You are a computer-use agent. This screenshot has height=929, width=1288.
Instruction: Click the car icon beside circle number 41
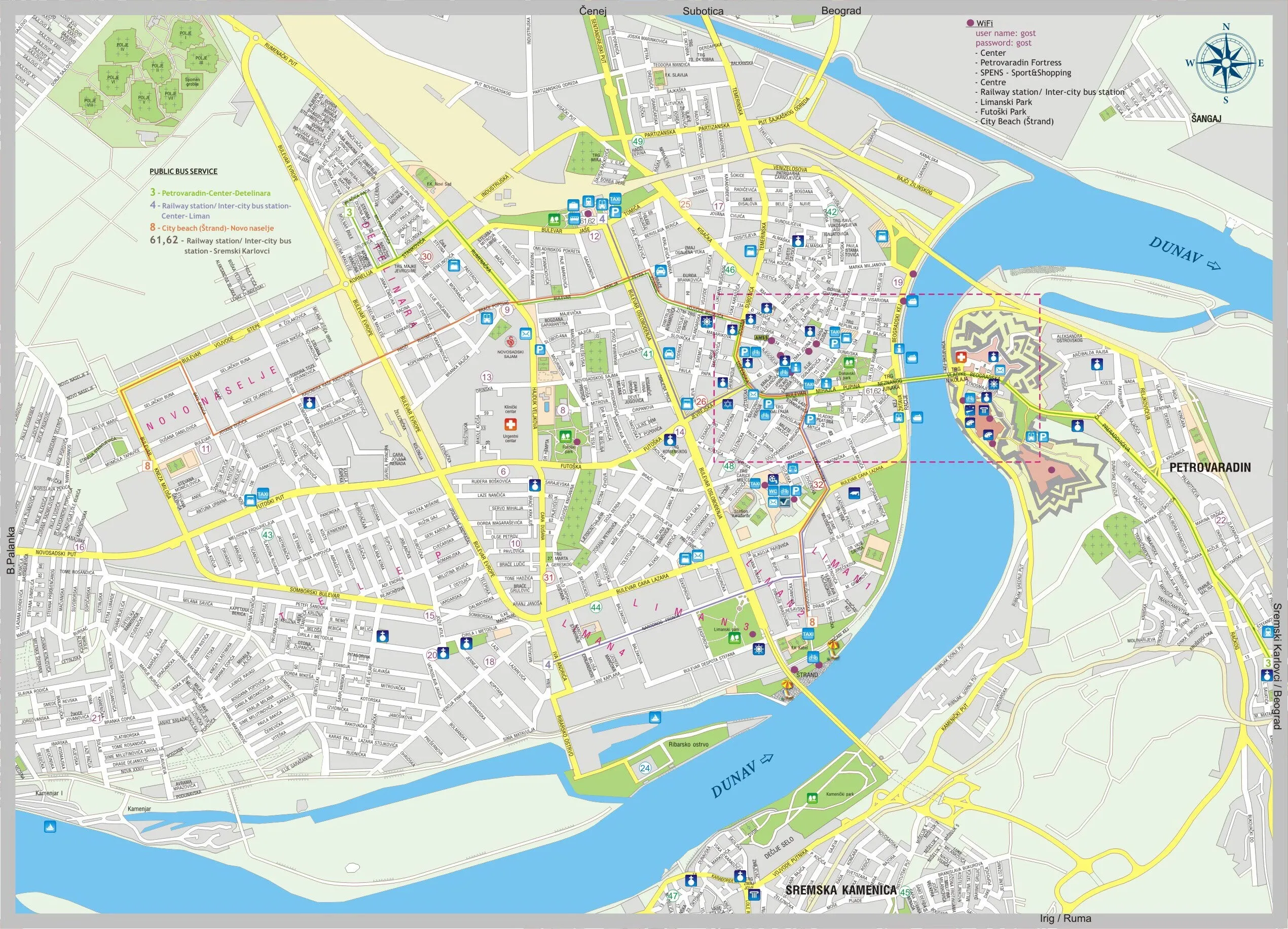tap(669, 353)
